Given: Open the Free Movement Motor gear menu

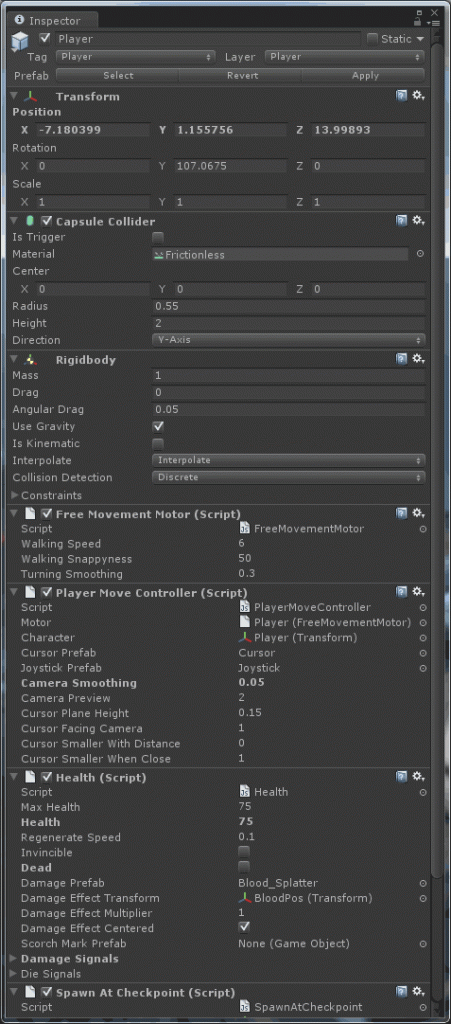Looking at the screenshot, I should [x=418, y=513].
